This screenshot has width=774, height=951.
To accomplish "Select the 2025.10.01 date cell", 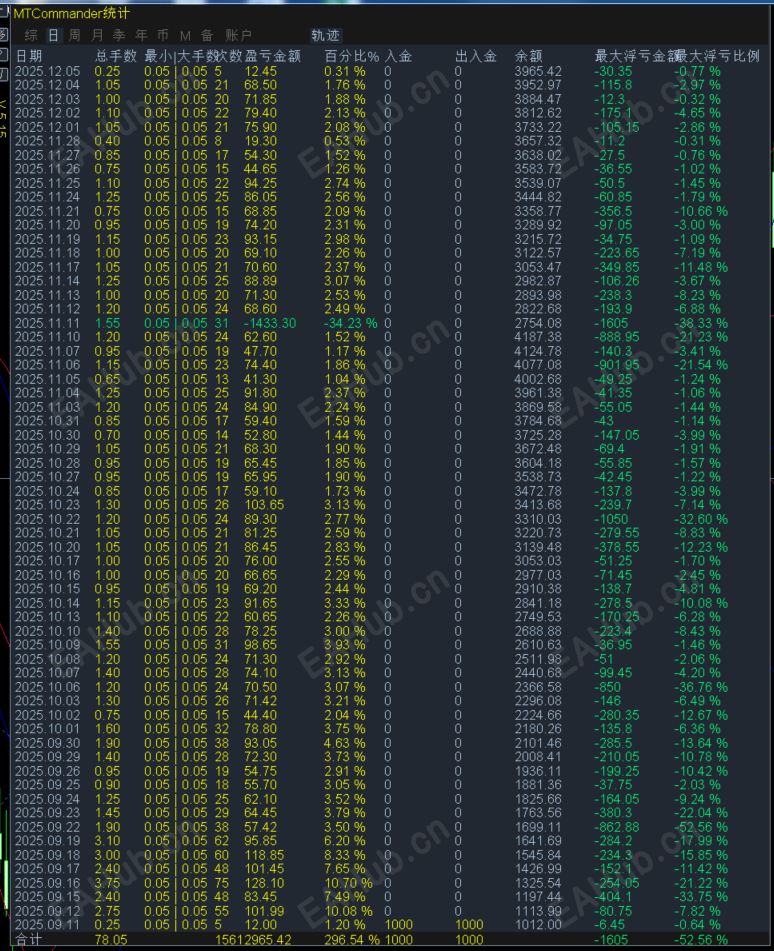I will coord(47,729).
